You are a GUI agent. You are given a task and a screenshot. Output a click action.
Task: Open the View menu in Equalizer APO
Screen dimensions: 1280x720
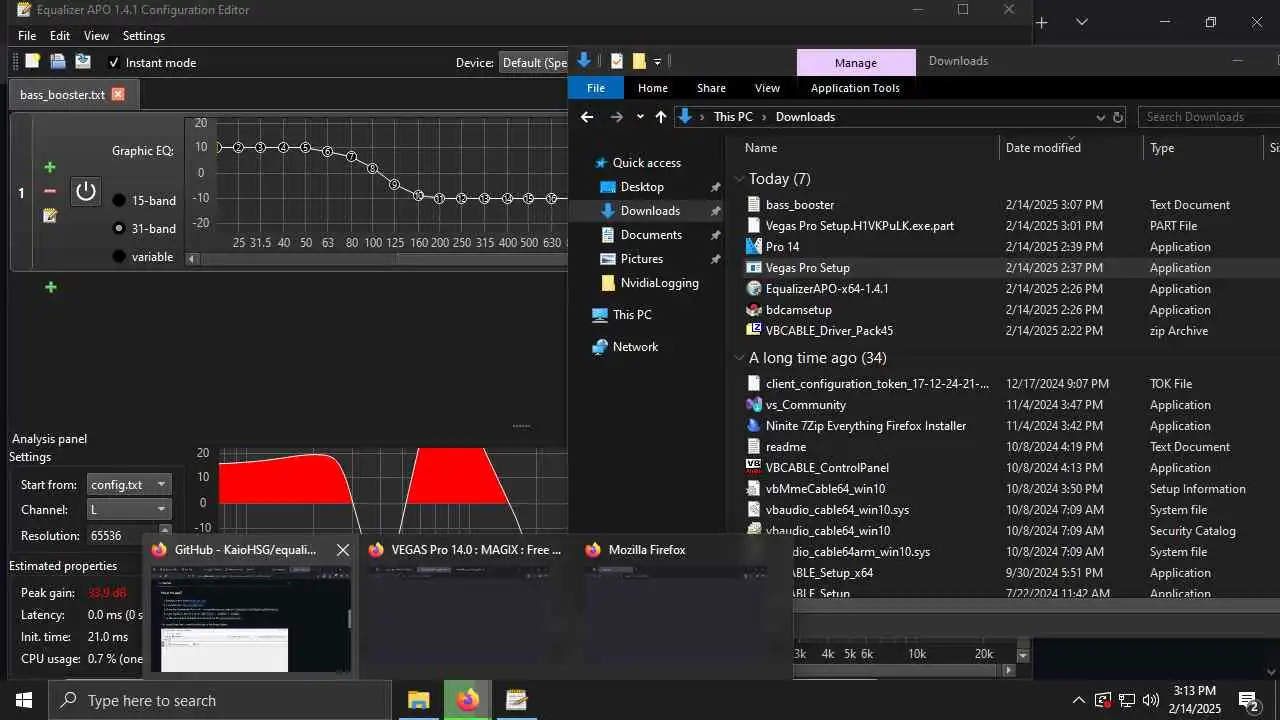pos(96,35)
